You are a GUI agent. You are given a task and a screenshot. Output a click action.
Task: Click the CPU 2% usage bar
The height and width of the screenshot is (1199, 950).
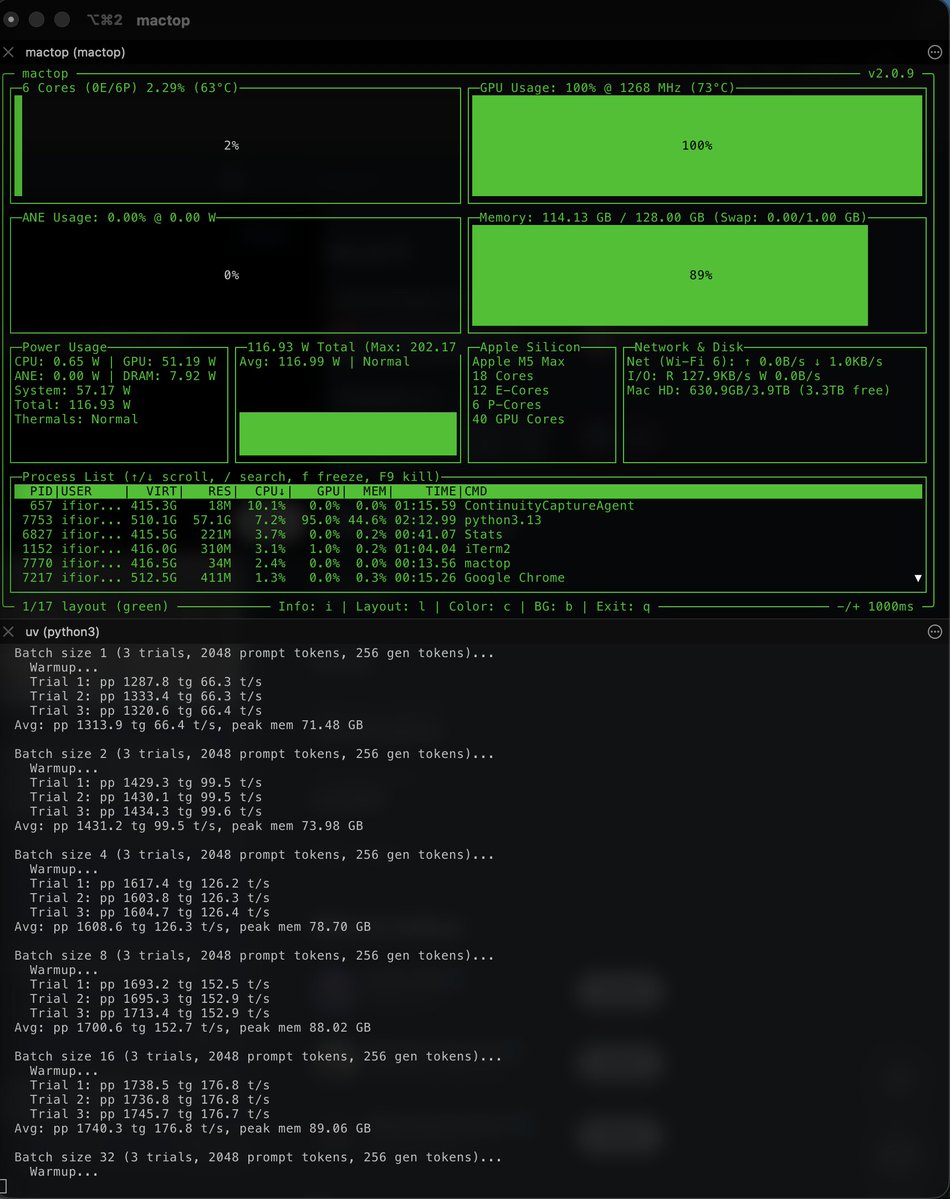pos(18,145)
